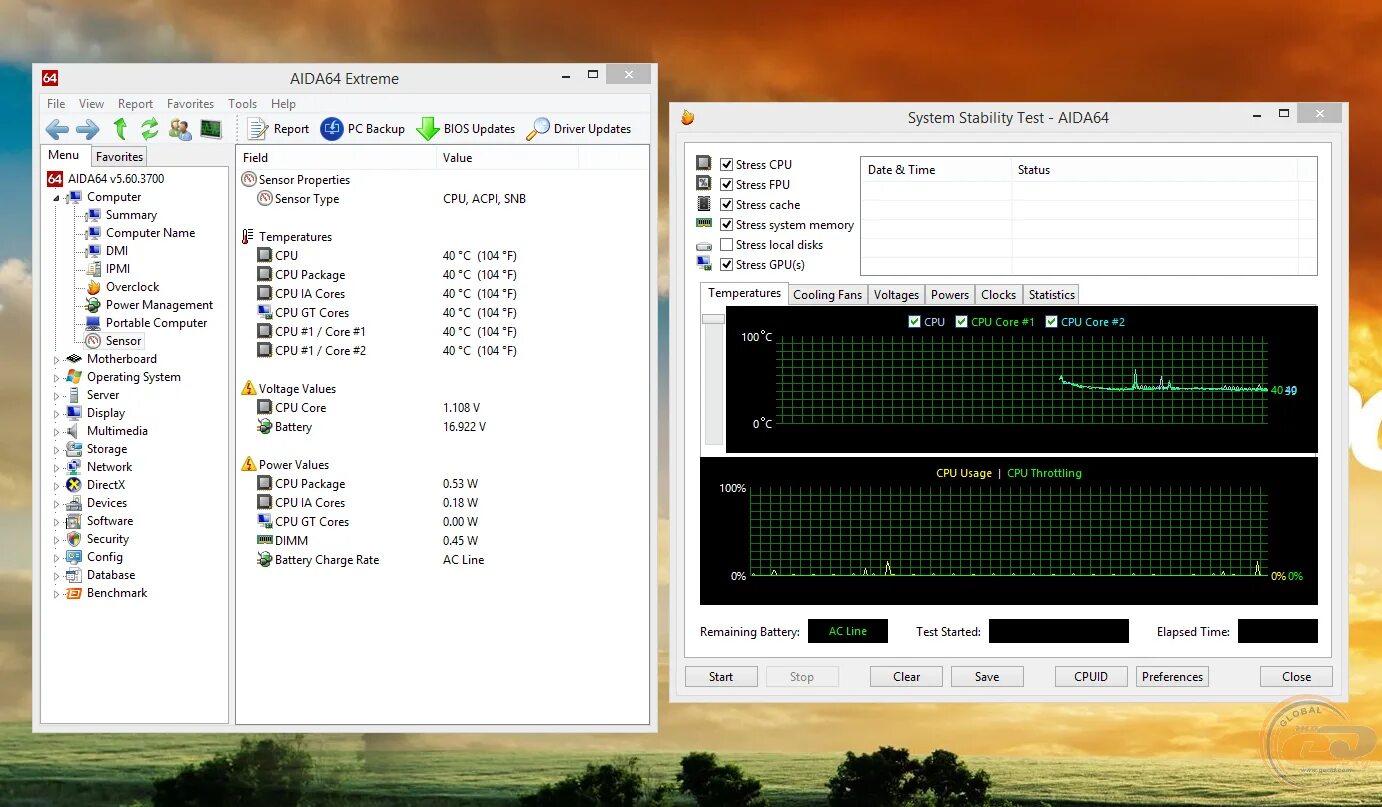Open the System Stability Test monitor icon

[210, 129]
